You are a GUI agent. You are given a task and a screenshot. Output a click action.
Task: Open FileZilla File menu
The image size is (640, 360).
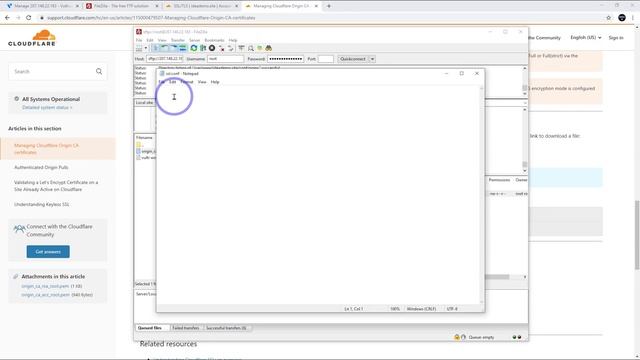point(139,40)
